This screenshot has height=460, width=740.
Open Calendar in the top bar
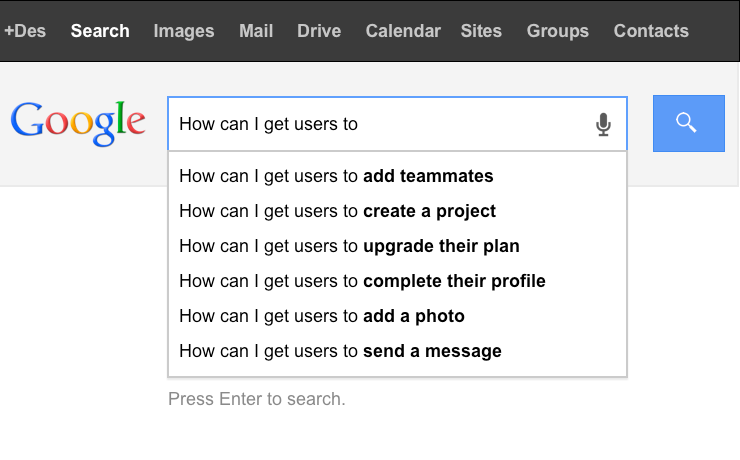(x=403, y=31)
